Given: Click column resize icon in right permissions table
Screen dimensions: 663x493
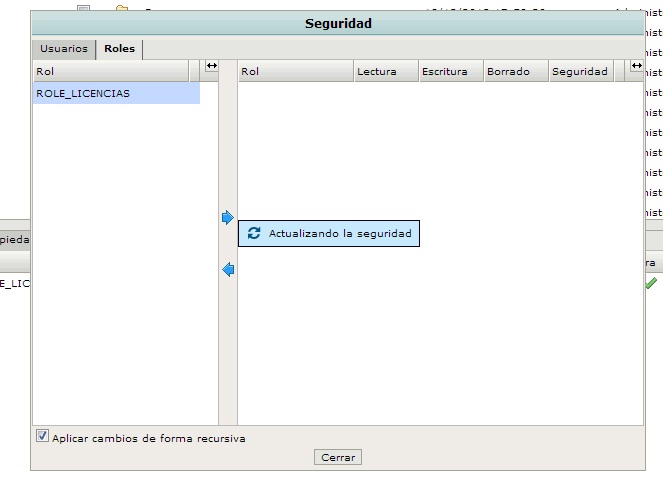Looking at the screenshot, I should pyautogui.click(x=636, y=66).
